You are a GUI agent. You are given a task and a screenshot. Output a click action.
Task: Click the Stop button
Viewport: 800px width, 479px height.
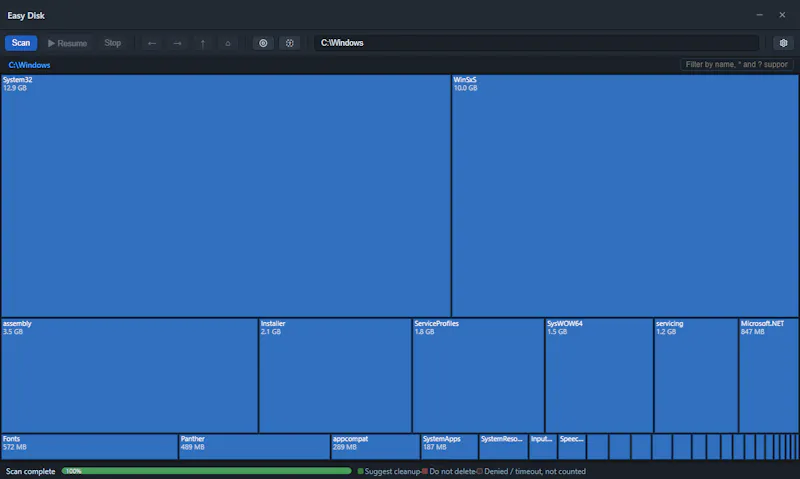112,43
